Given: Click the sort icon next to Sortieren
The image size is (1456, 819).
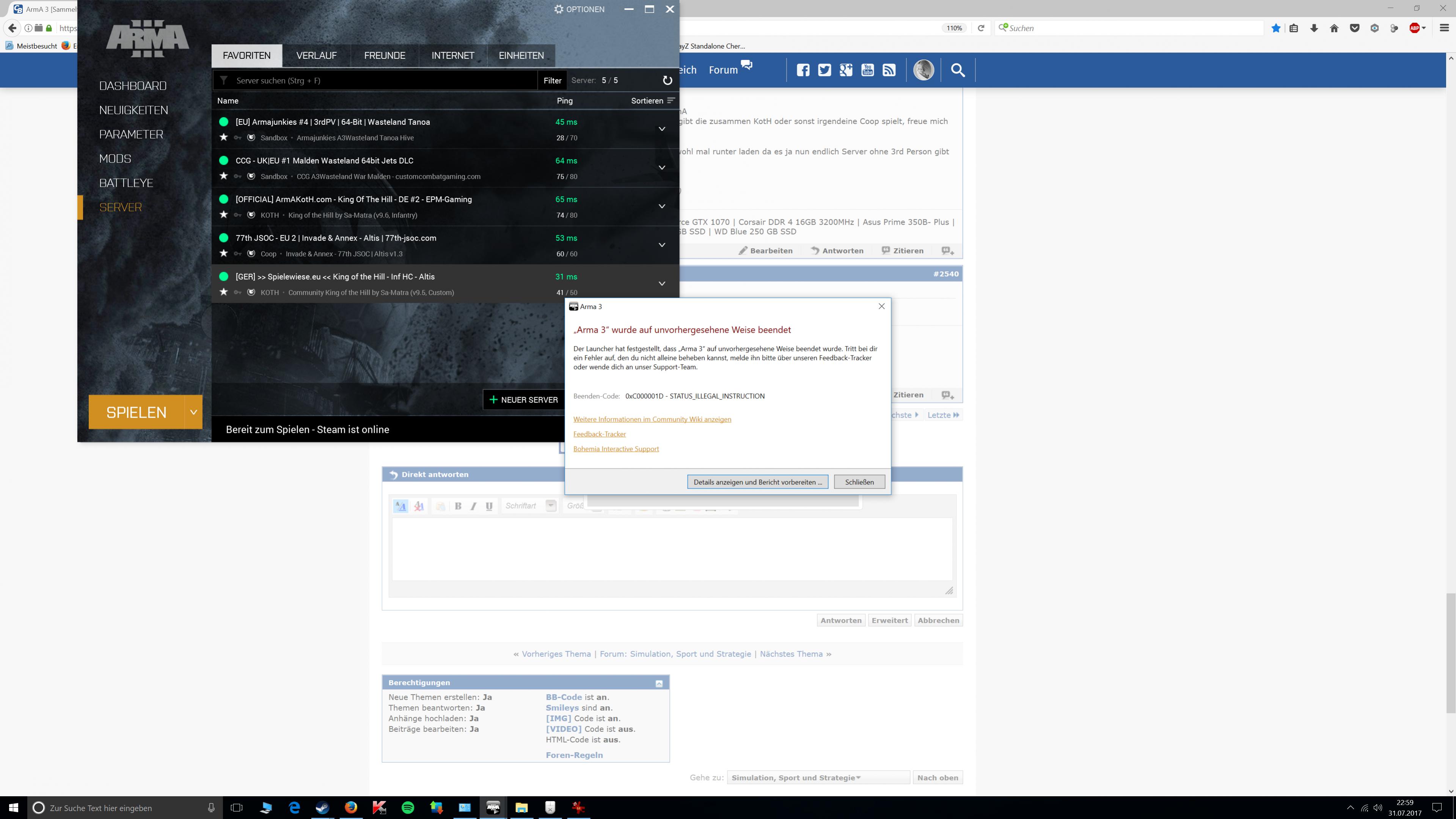Looking at the screenshot, I should point(671,101).
